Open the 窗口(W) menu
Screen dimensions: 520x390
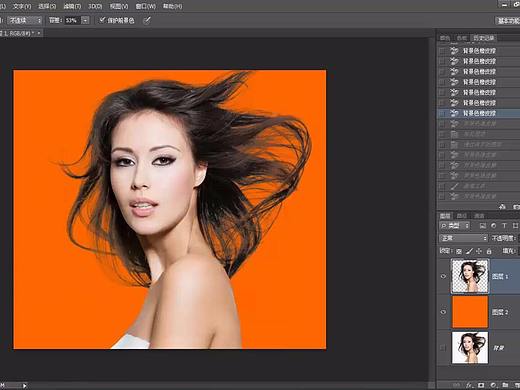[x=146, y=6]
